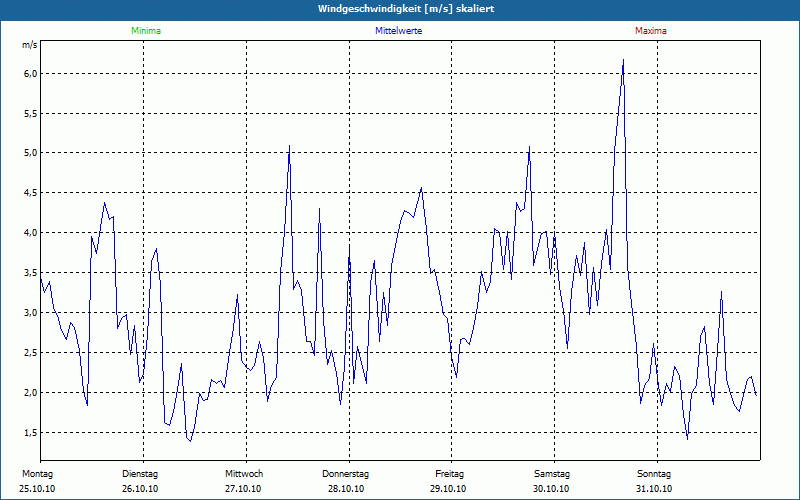This screenshot has width=800, height=500.
Task: Click the date 31.10.10
Action: click(x=654, y=489)
